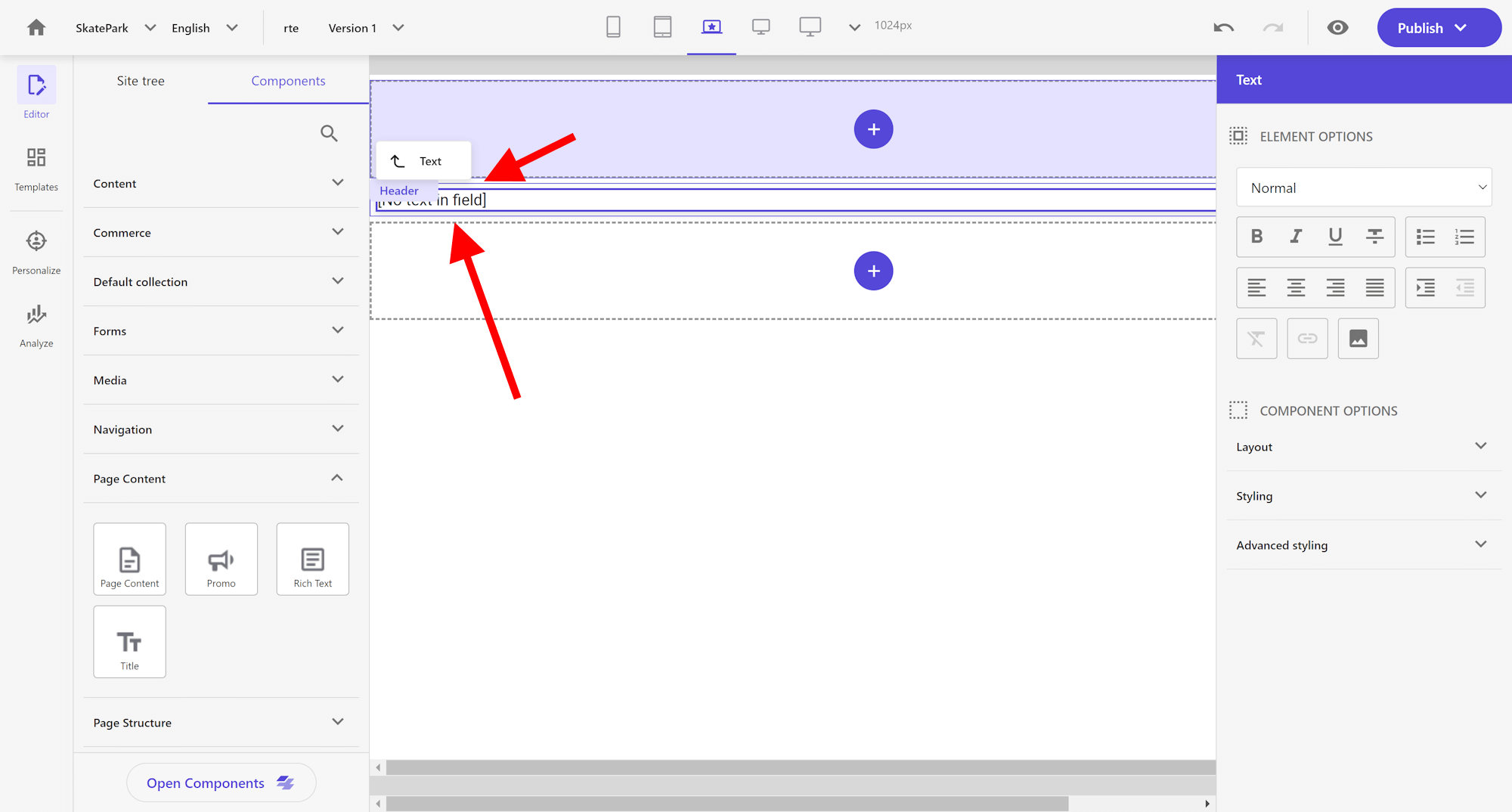Image resolution: width=1512 pixels, height=812 pixels.
Task: Click the search icon in Components panel
Action: (329, 134)
